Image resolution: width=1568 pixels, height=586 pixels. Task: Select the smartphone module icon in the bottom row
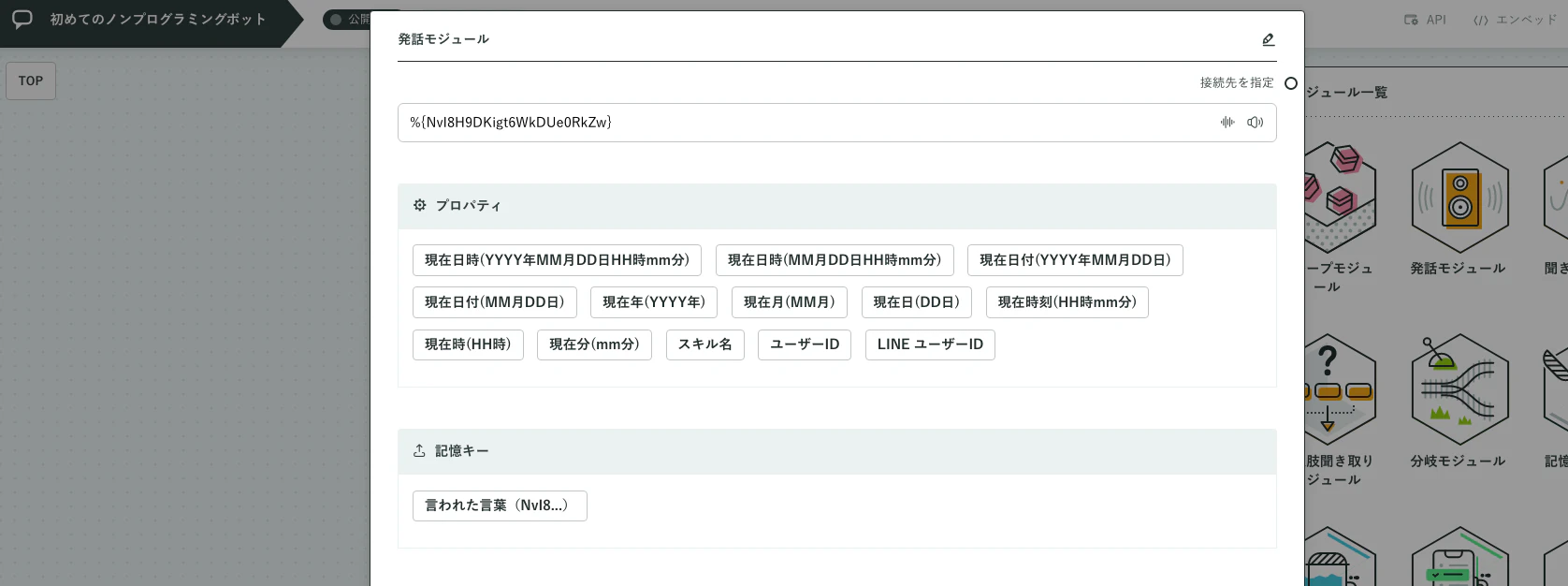(1459, 558)
